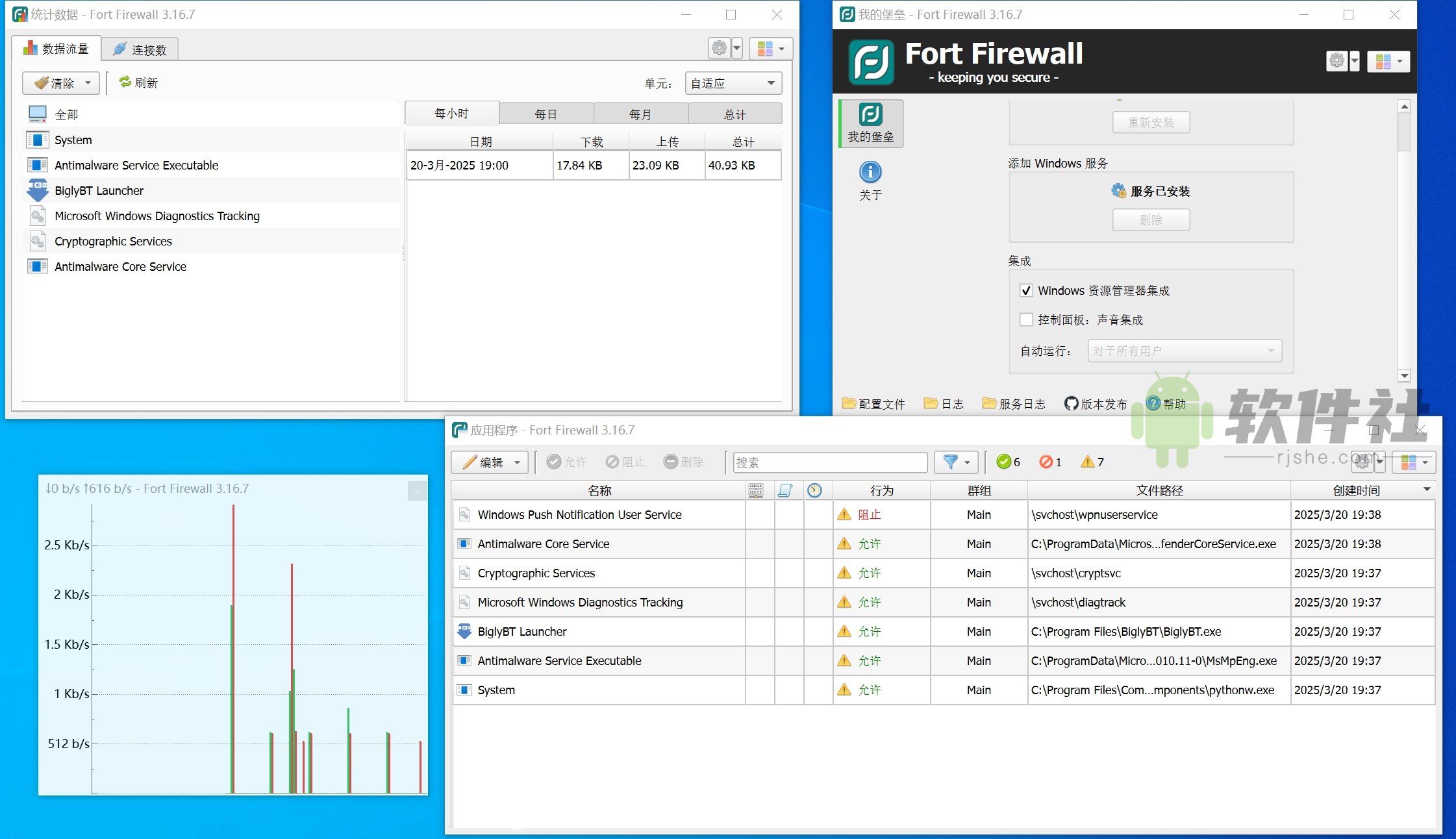1456x839 pixels.
Task: Click settings gear in 统计数据 window
Action: point(719,48)
